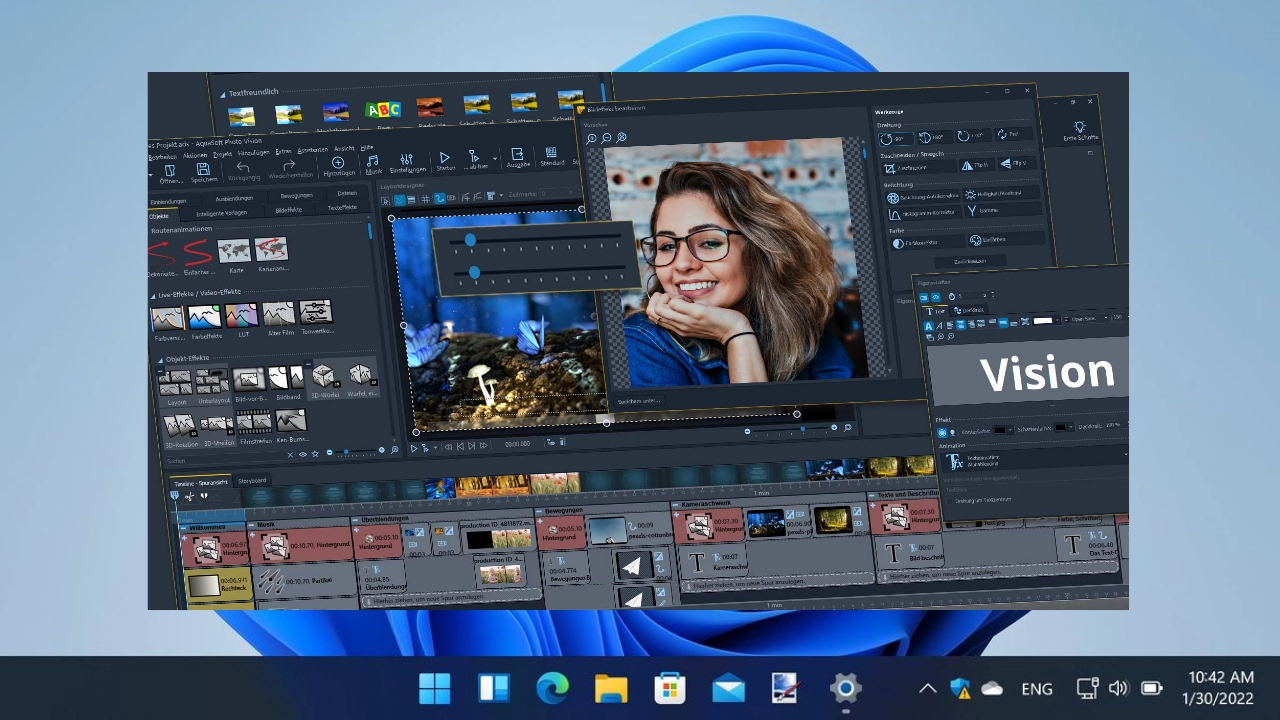Click the Öffnen toolbar icon in Photo Vision
This screenshot has height=720, width=1280.
click(170, 170)
